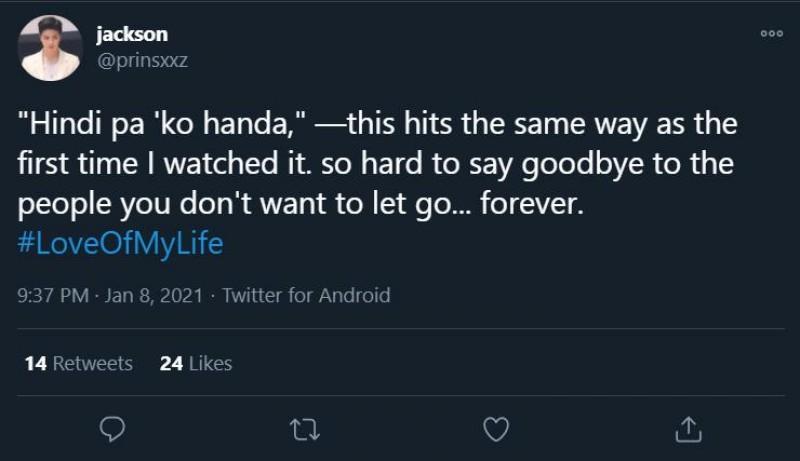Click the "Twitter for Android" source label

(306, 295)
